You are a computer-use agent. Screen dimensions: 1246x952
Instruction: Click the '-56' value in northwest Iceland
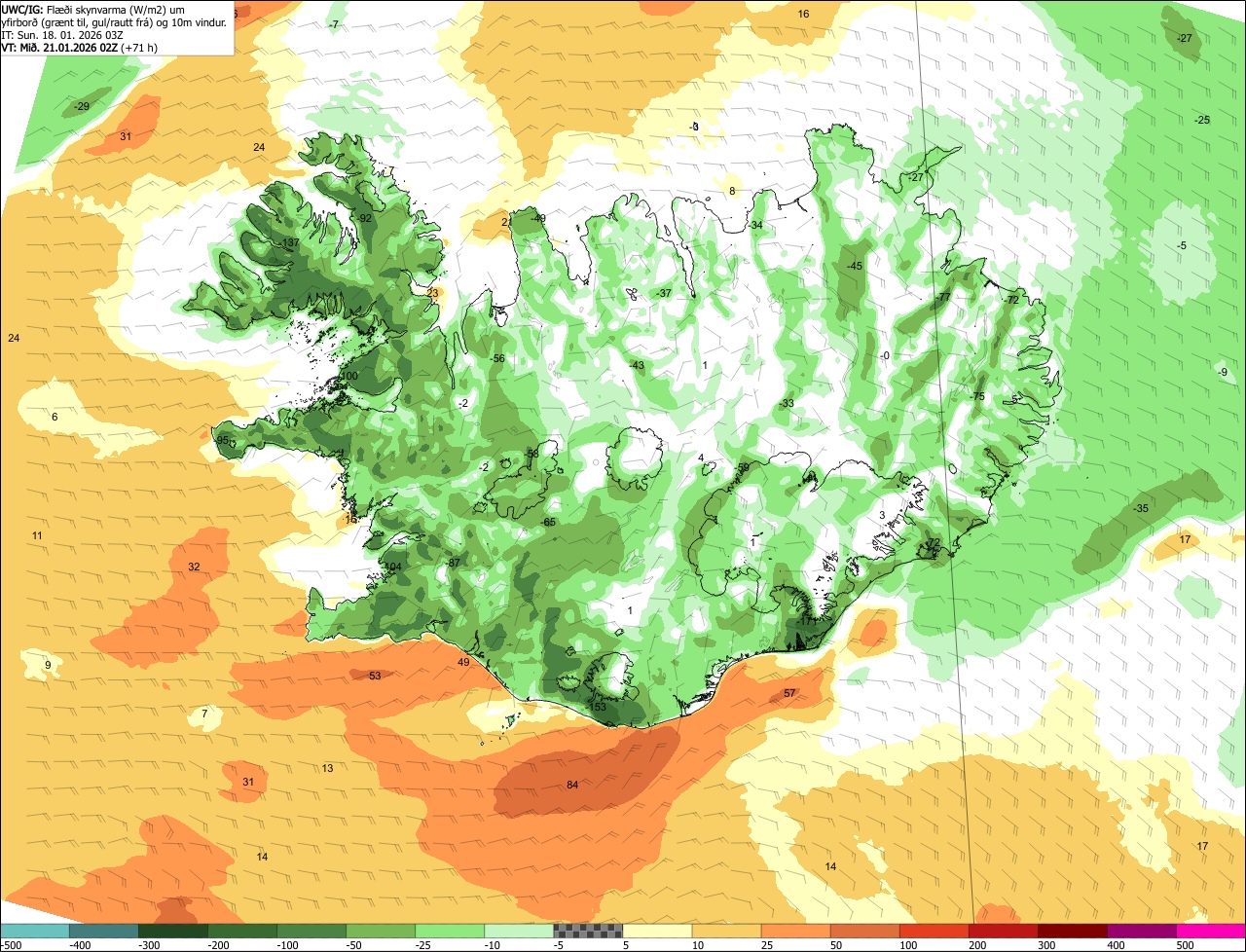(x=496, y=359)
